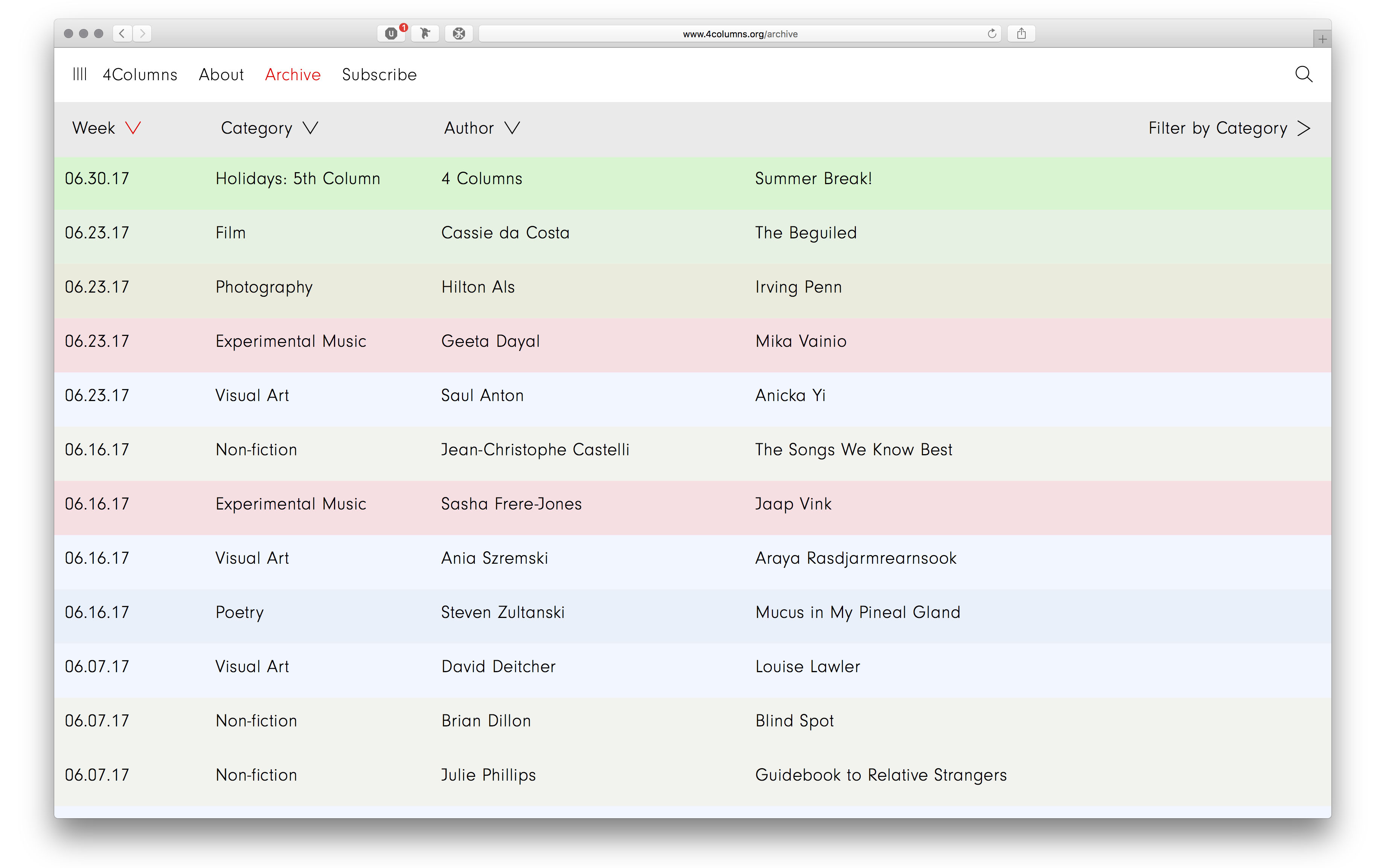
Task: Click the Photography category cell
Action: tap(264, 287)
